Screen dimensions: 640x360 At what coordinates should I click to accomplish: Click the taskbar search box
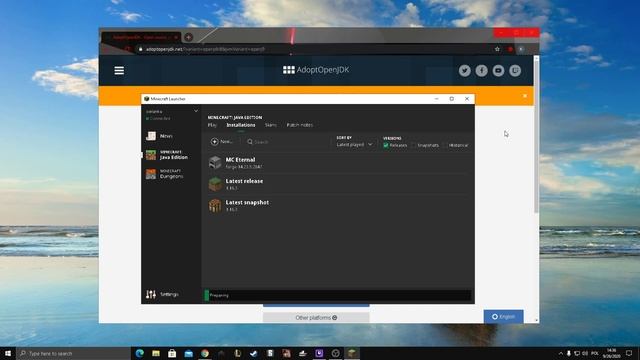tap(73, 353)
